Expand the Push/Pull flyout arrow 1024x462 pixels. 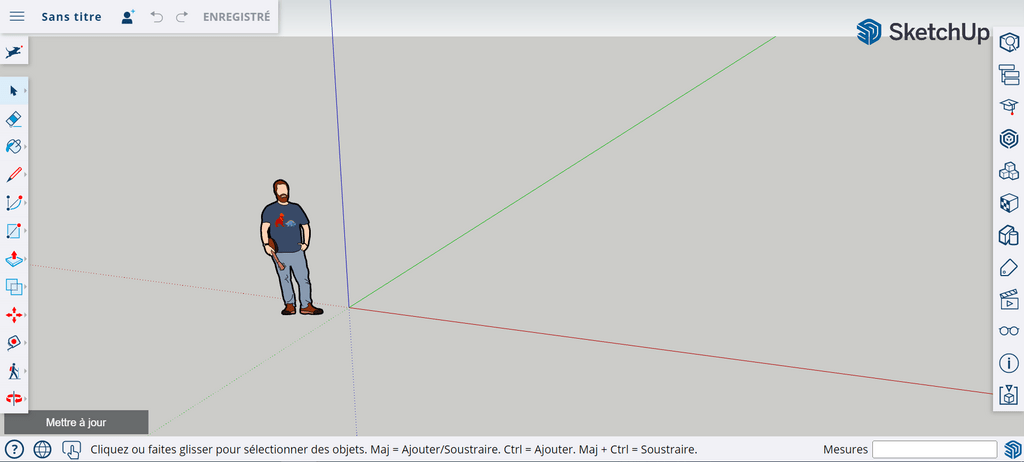tap(25, 259)
